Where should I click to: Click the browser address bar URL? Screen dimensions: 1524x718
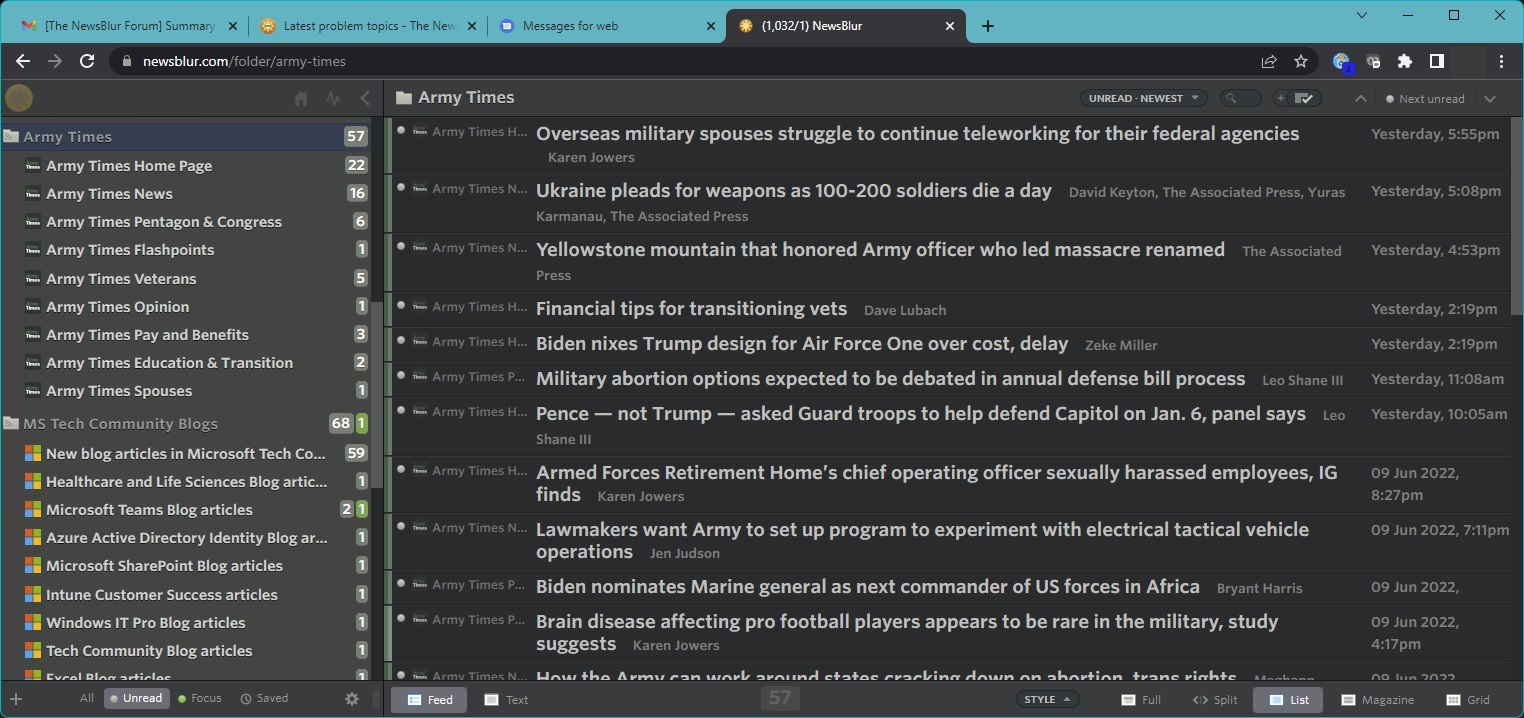pos(244,61)
